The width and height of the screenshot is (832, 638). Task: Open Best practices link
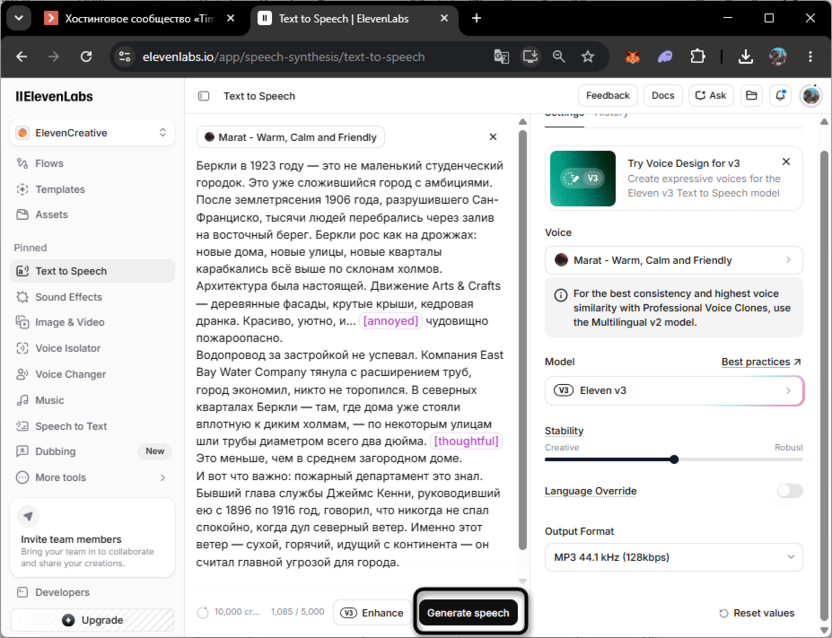coord(761,362)
